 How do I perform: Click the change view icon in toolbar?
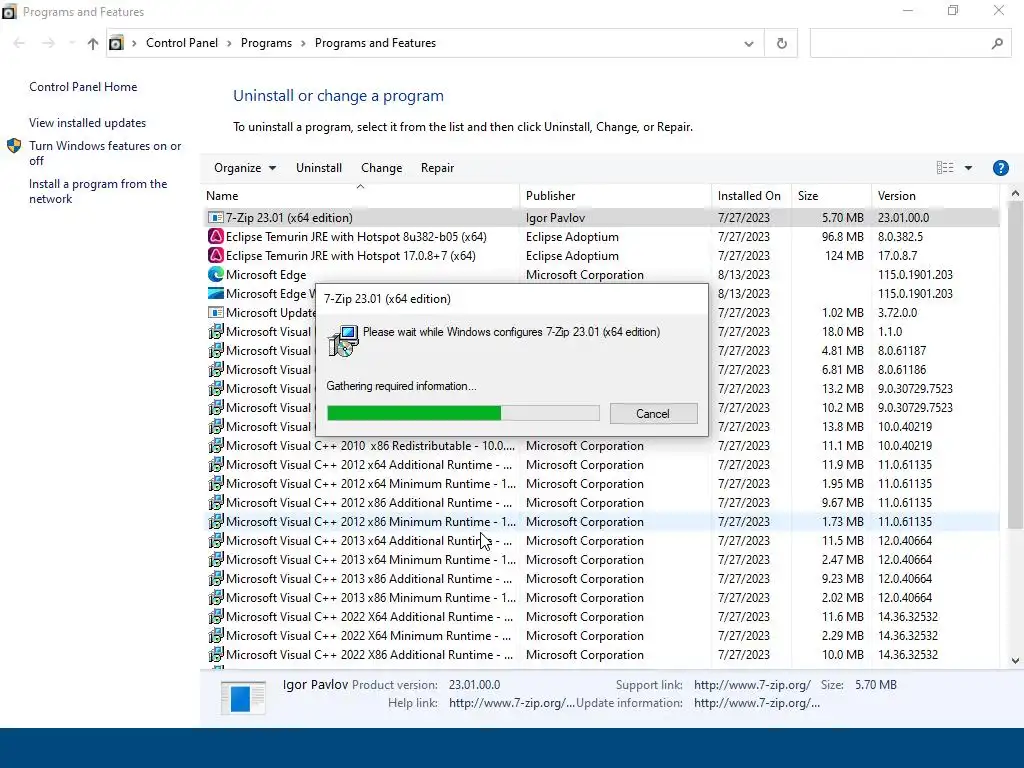point(945,168)
